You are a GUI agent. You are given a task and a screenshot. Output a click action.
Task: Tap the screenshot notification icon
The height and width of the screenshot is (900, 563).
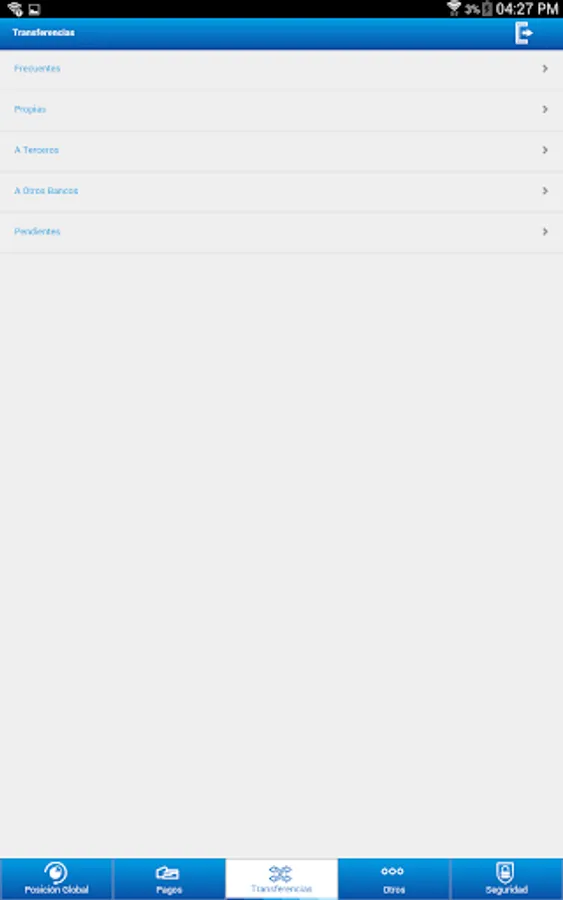34,9
